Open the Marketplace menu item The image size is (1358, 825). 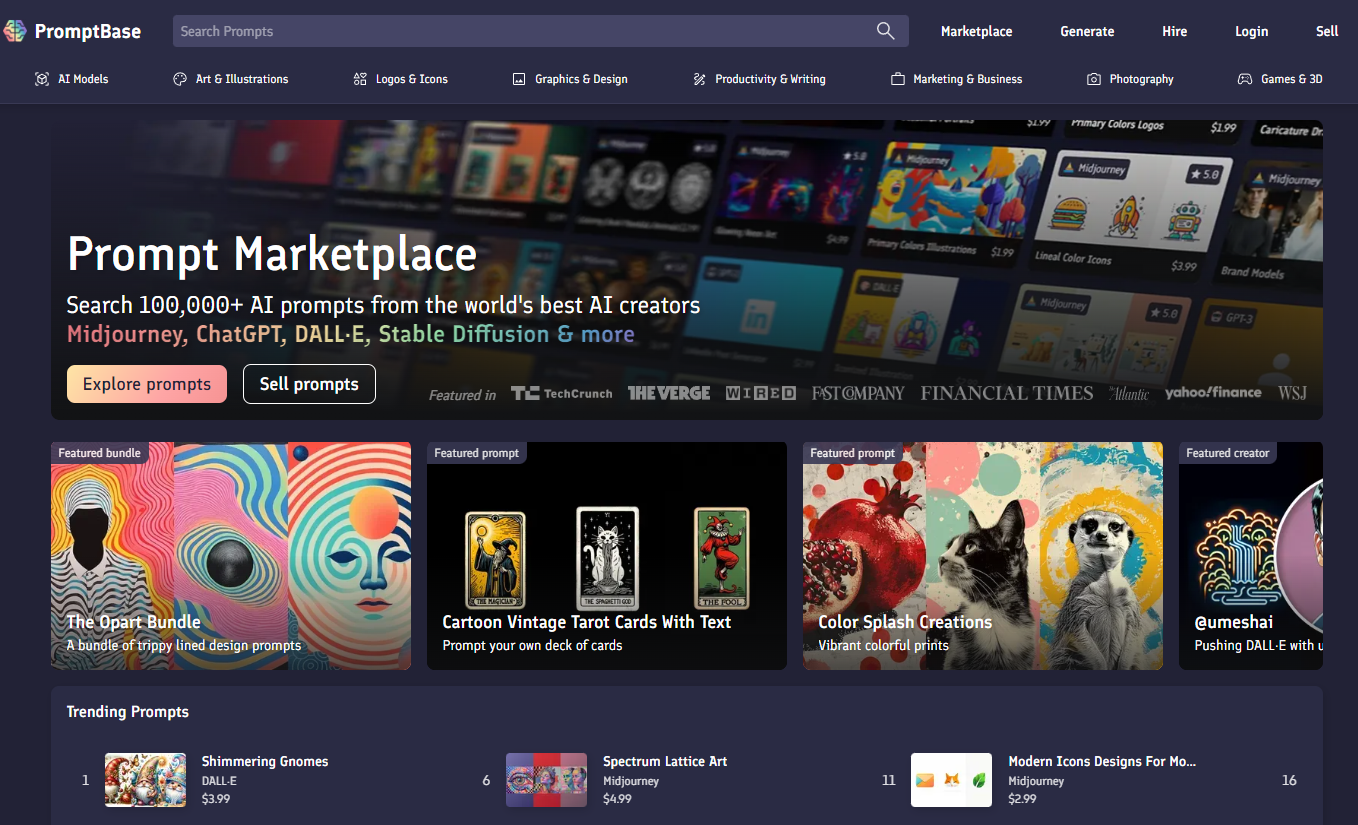point(976,31)
